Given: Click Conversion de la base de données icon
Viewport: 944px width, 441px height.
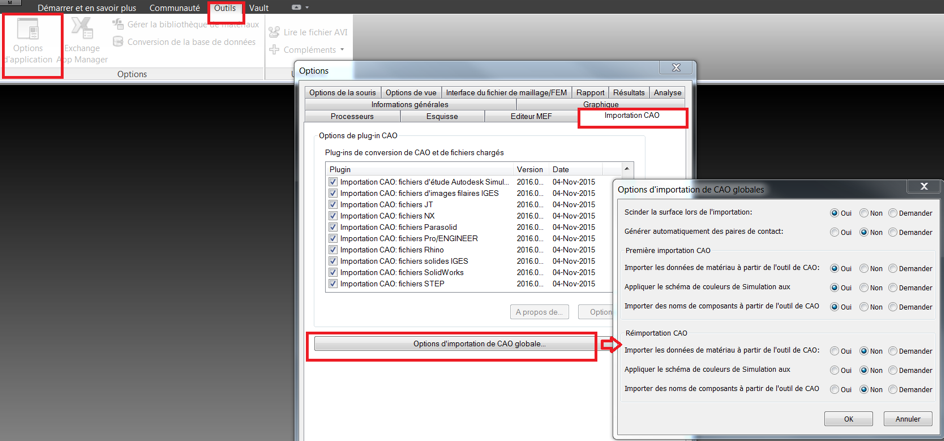Looking at the screenshot, I should click(x=118, y=42).
